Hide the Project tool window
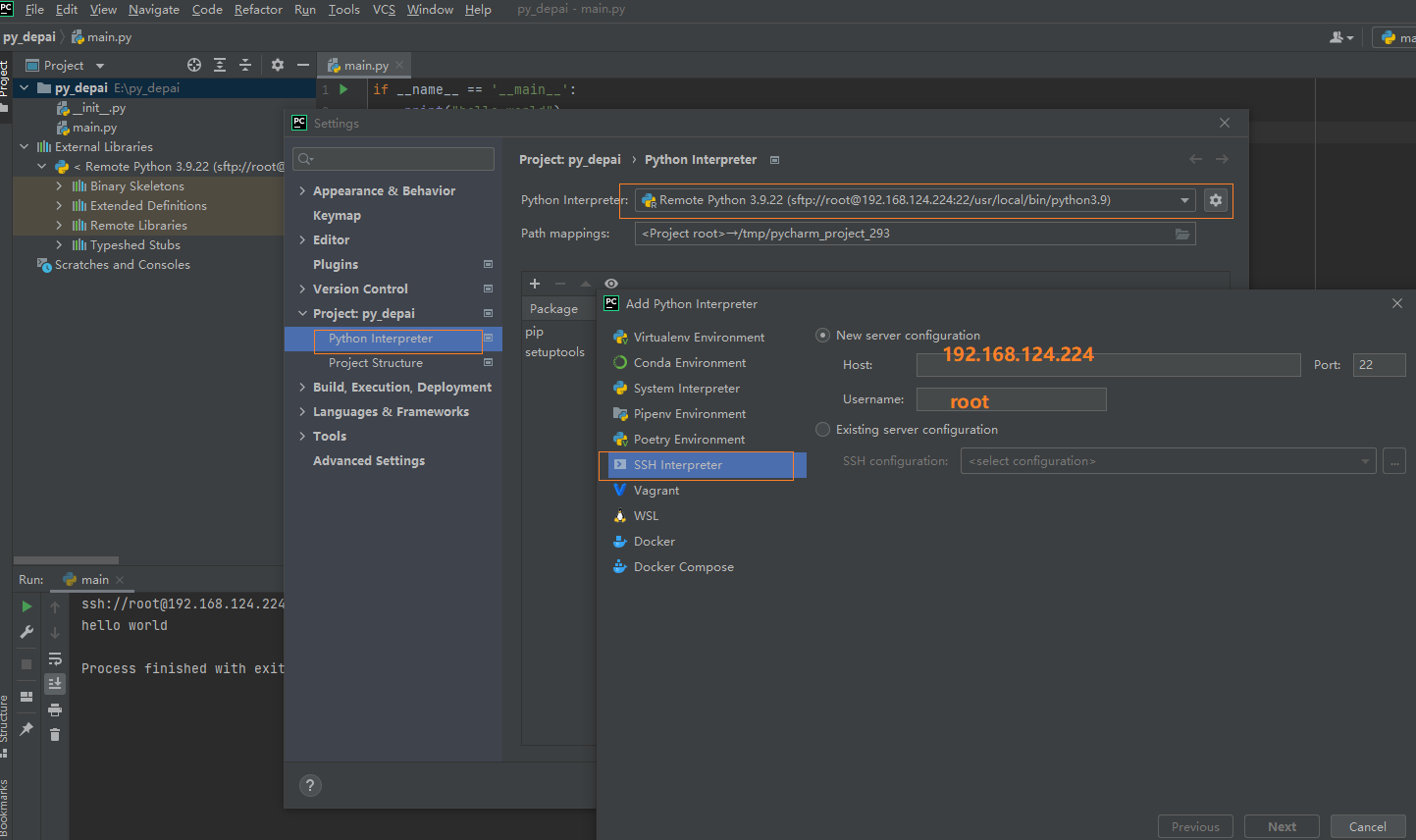The width and height of the screenshot is (1416, 840). point(303,65)
